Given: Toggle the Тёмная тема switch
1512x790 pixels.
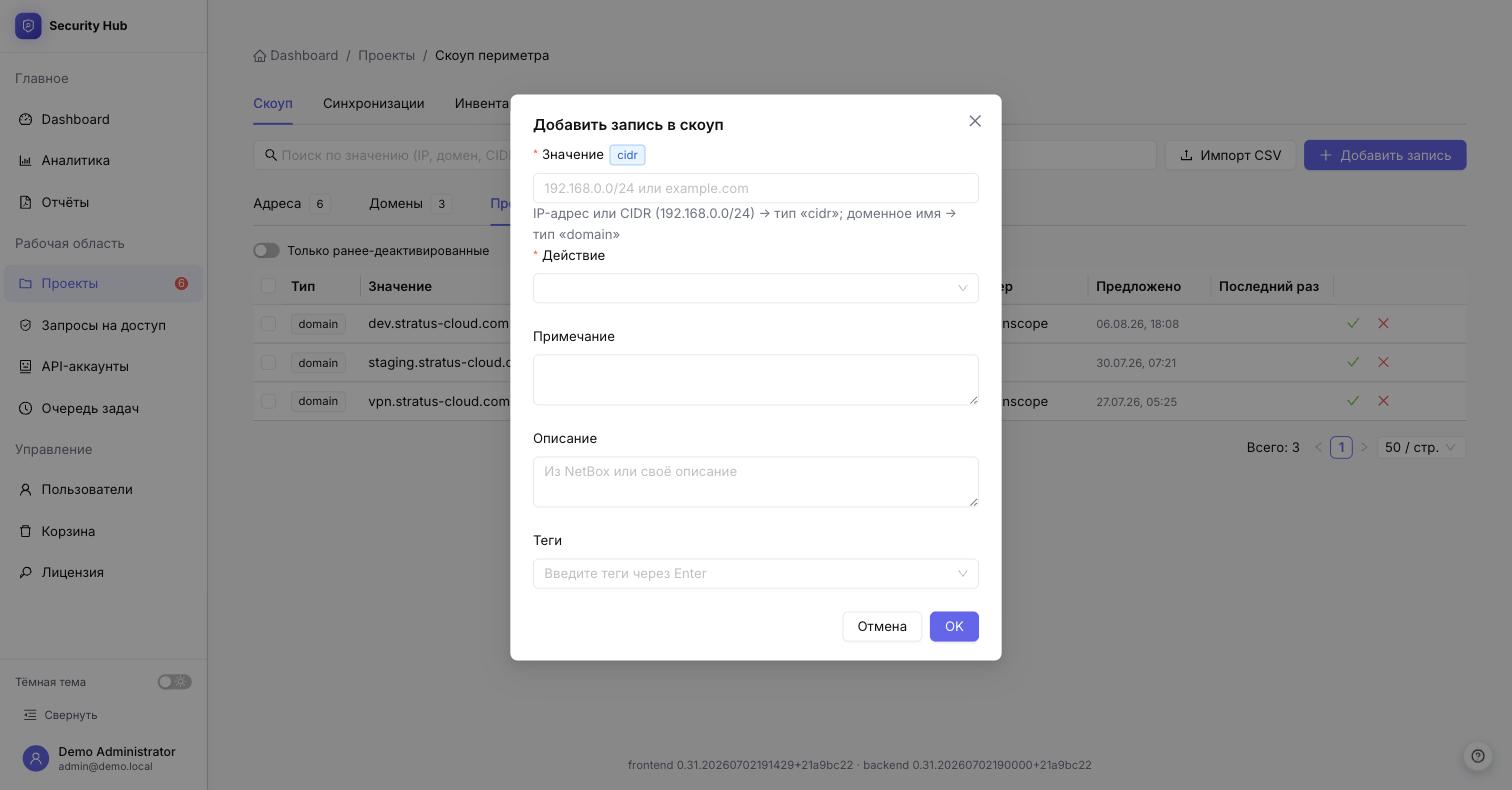Looking at the screenshot, I should tap(174, 682).
